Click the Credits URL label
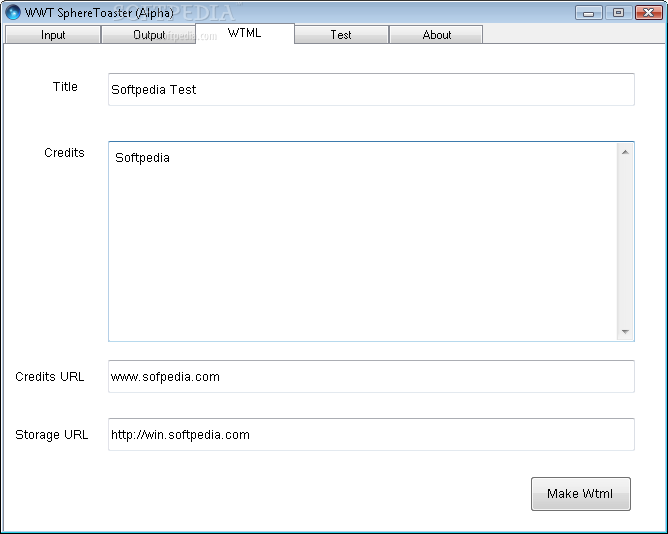The height and width of the screenshot is (534, 668). pos(49,377)
